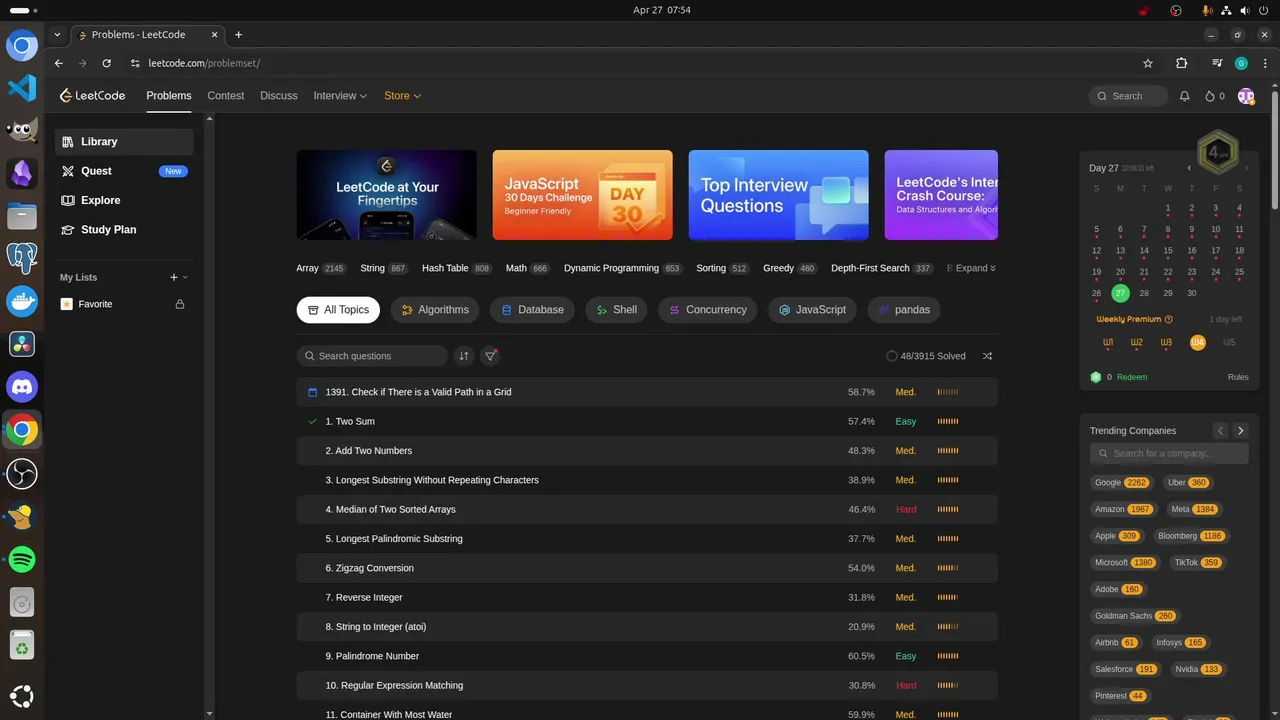1280x720 pixels.
Task: Open W1 weekly premium badge
Action: point(1108,342)
